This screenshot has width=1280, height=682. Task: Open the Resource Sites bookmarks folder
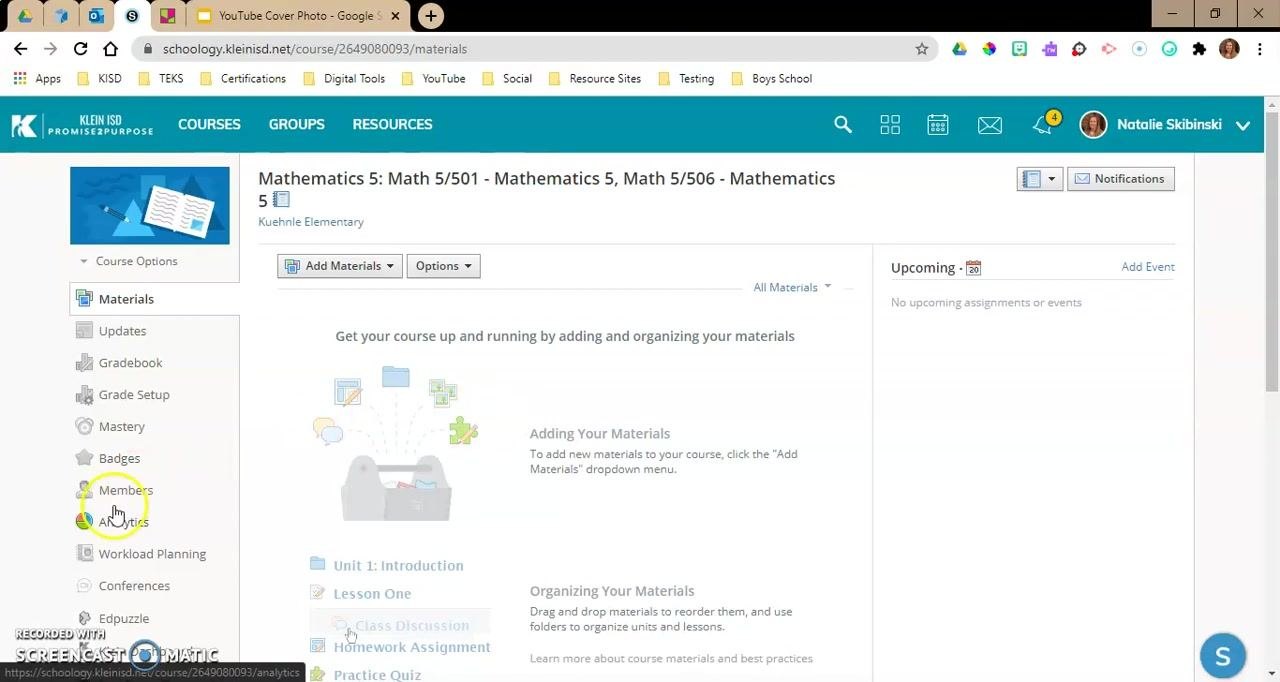coord(595,78)
